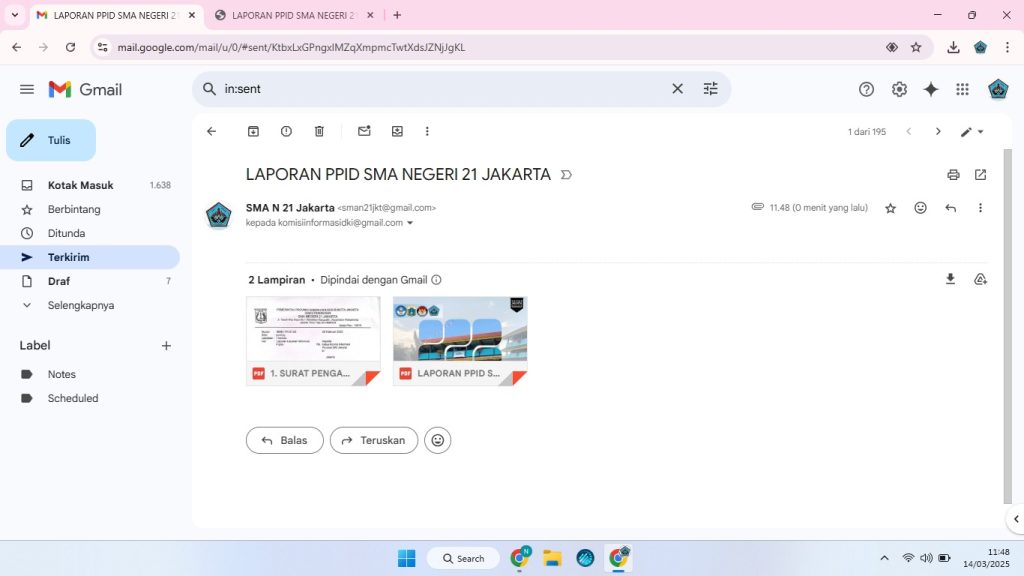Mark the conversation as important next to the subject

click(x=566, y=175)
